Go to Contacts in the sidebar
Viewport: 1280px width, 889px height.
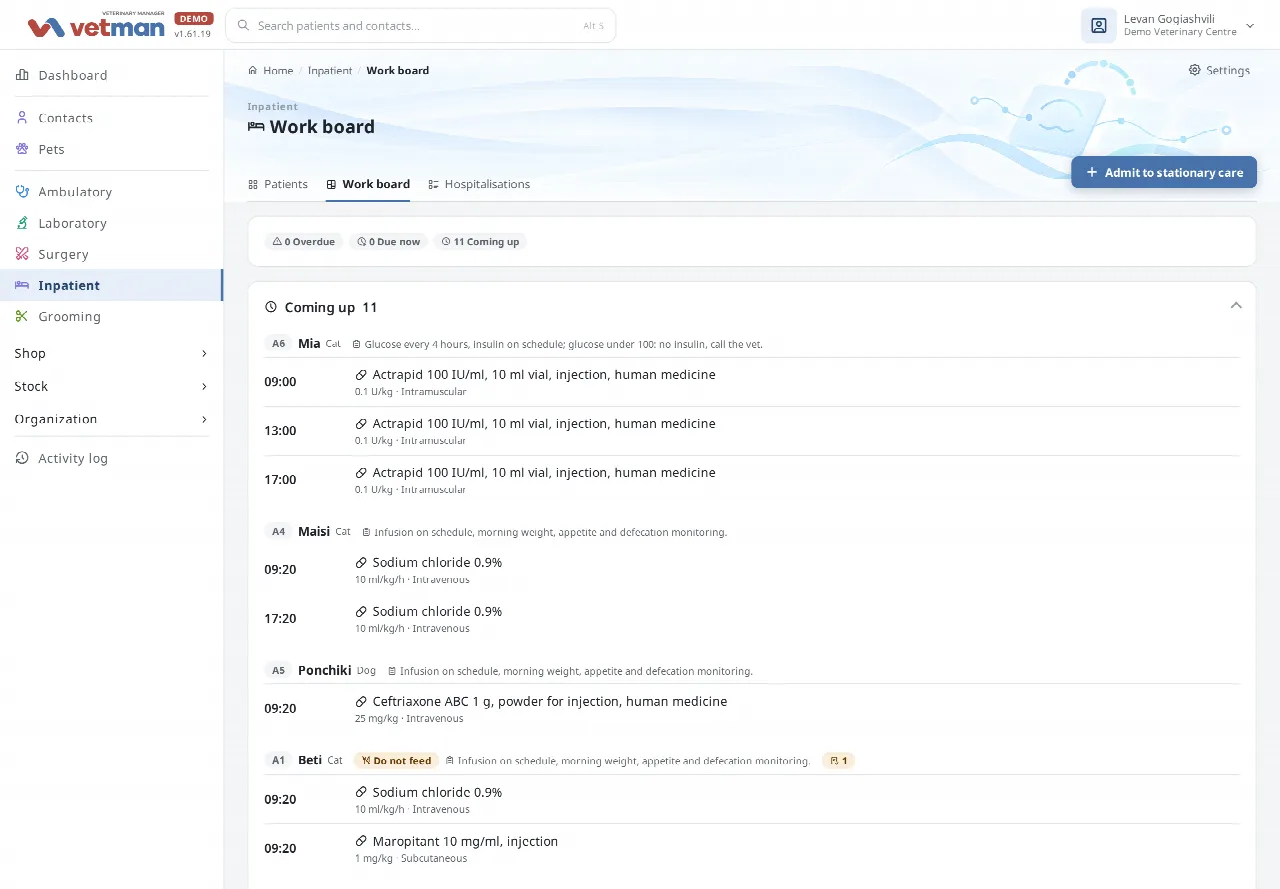[111, 118]
